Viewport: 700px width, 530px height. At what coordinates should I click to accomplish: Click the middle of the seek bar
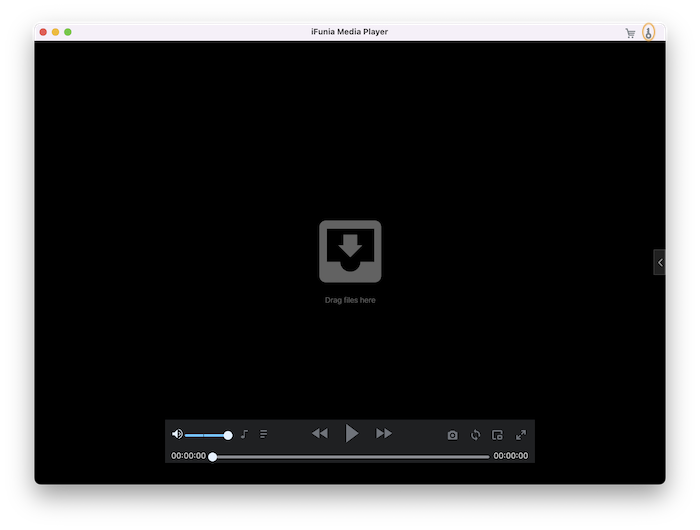(350, 456)
